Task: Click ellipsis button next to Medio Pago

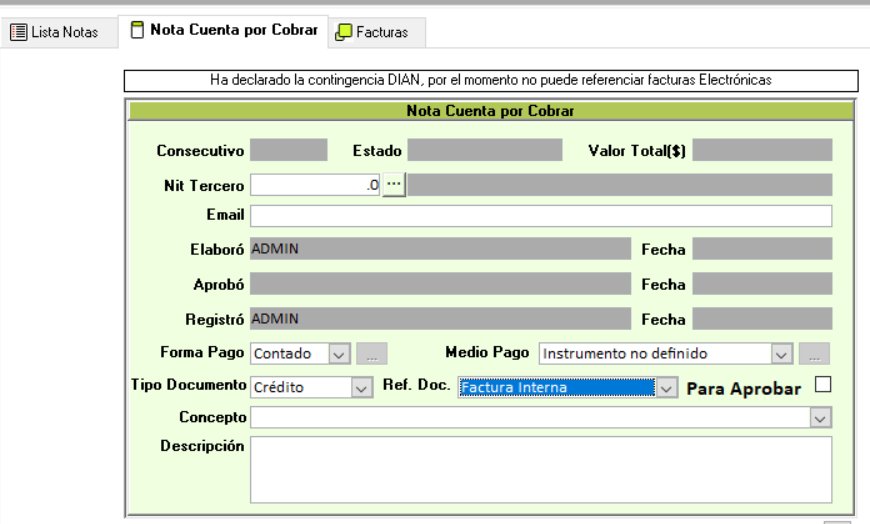Action: pos(815,353)
